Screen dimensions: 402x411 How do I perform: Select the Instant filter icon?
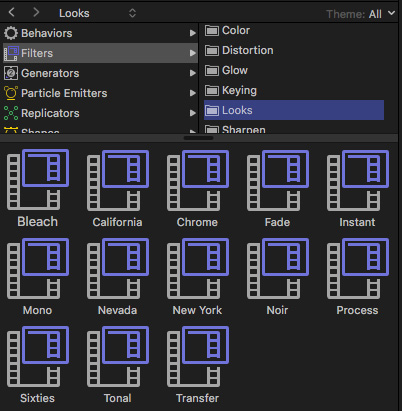pyautogui.click(x=358, y=180)
